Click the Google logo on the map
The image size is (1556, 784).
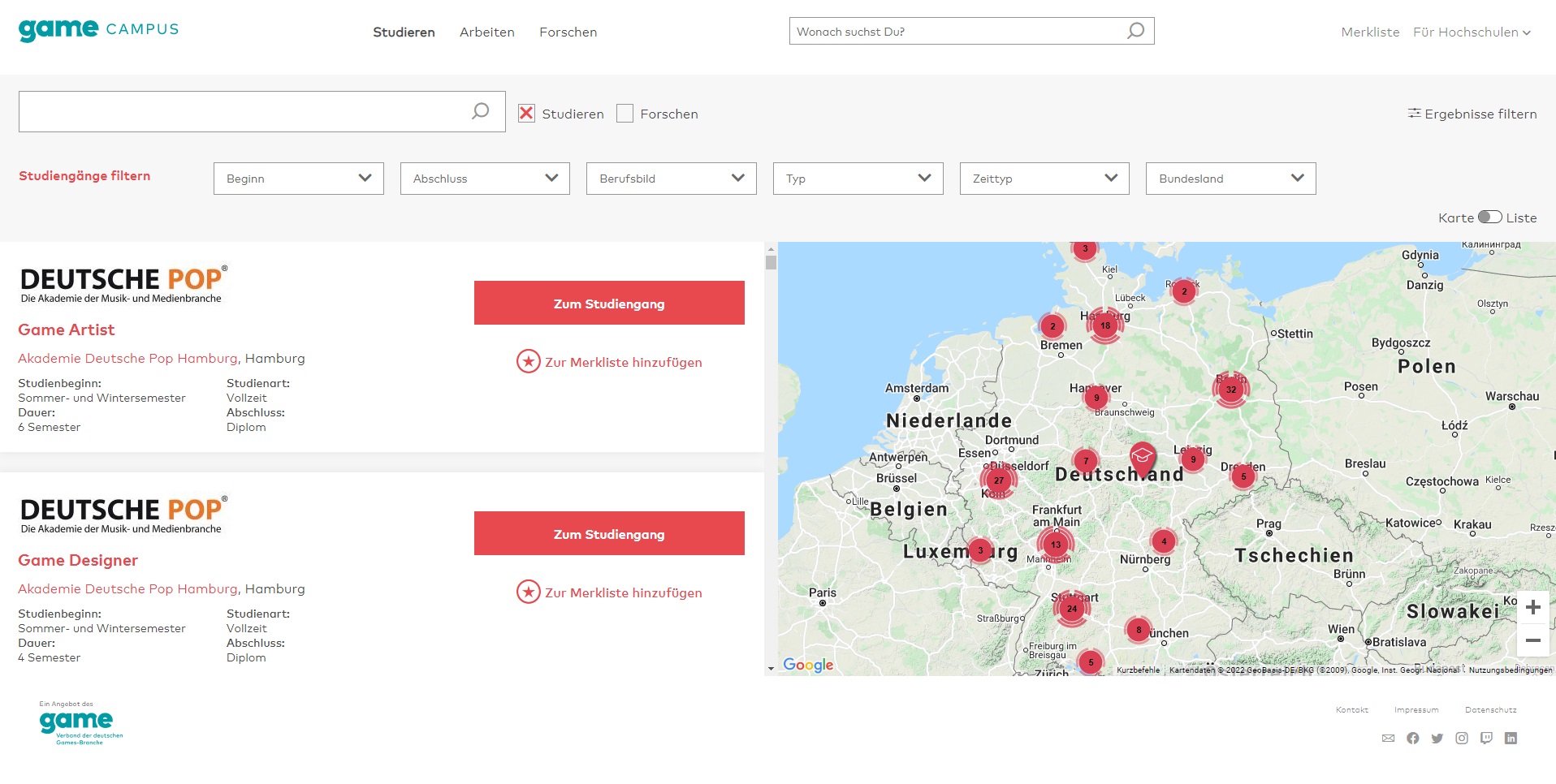pos(808,665)
